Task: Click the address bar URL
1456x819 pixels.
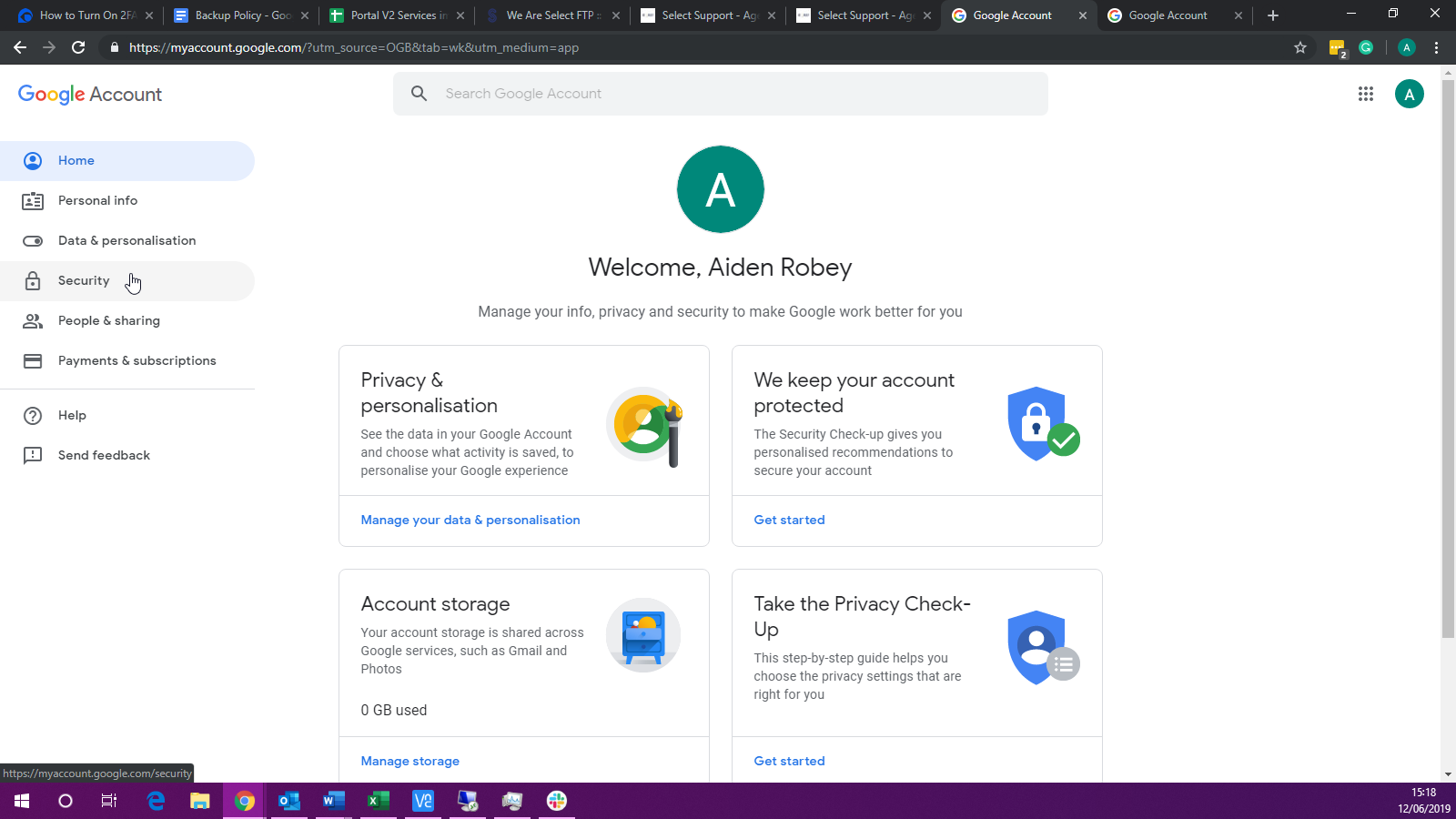Action: (354, 47)
